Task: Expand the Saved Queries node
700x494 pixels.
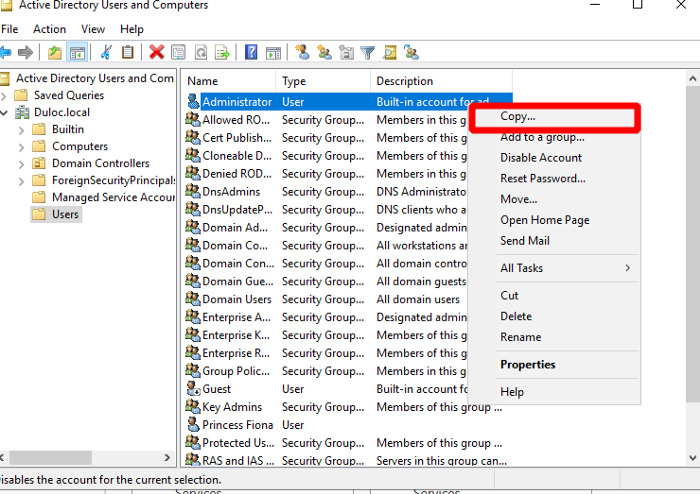Action: pos(4,95)
